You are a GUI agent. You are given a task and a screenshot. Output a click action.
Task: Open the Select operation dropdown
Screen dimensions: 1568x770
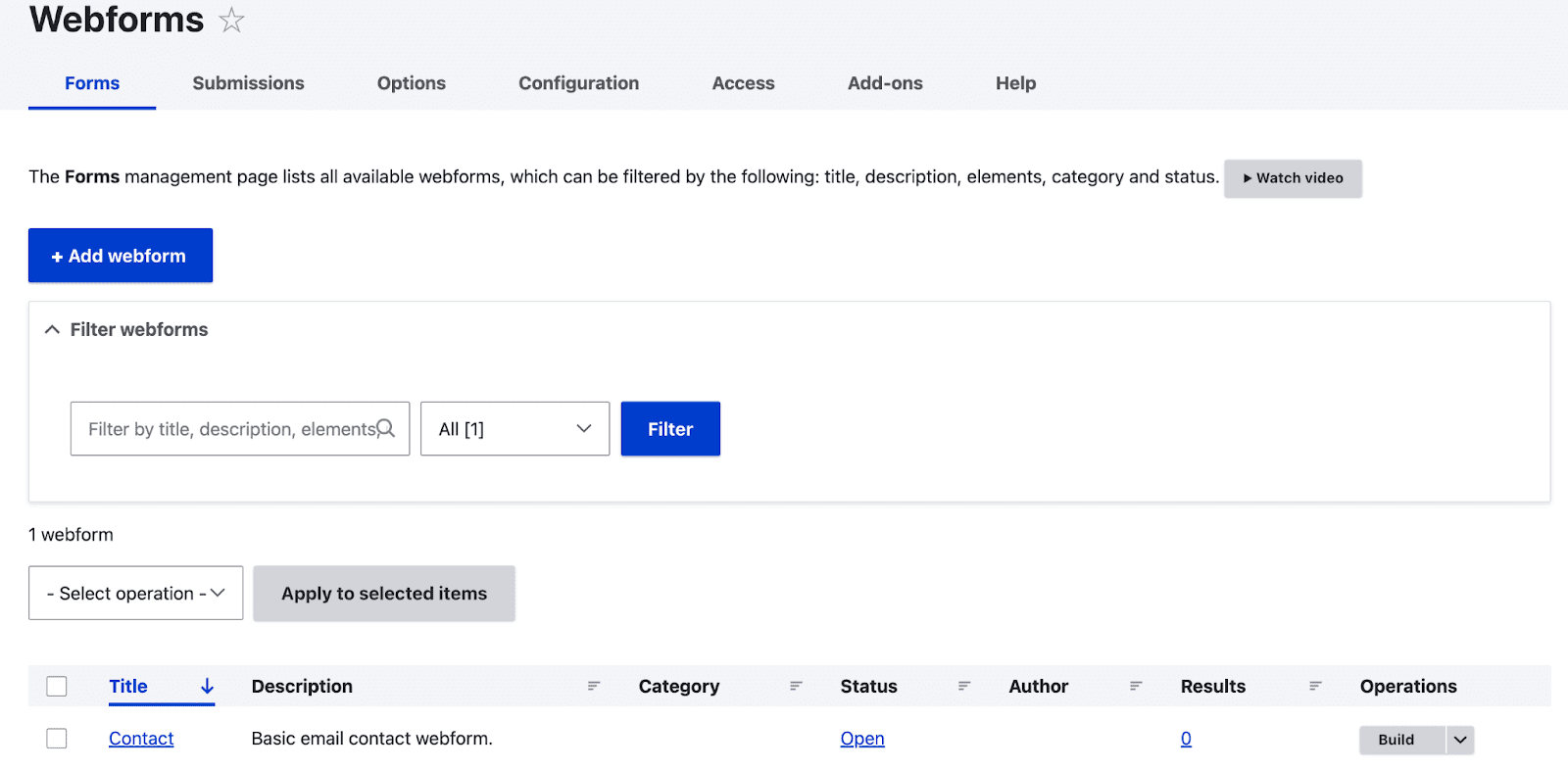coord(135,594)
